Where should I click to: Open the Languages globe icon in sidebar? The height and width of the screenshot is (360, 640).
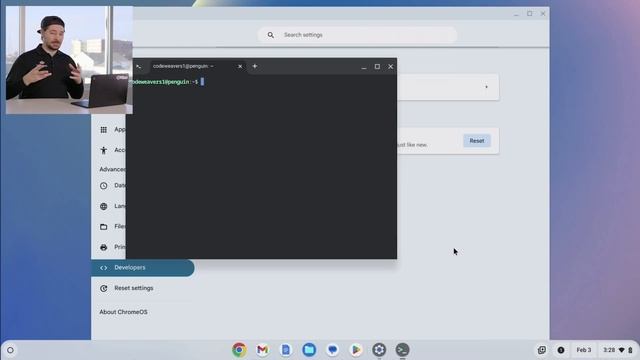tap(104, 206)
